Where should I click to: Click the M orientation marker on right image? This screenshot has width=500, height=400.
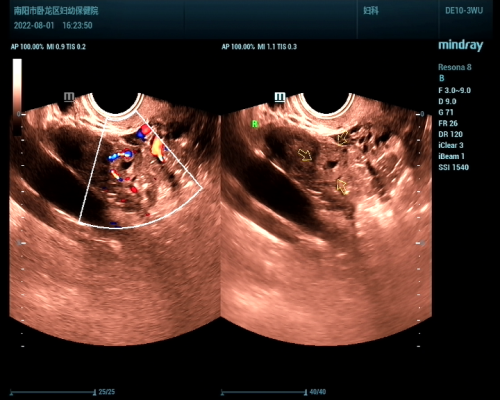[x=280, y=97]
